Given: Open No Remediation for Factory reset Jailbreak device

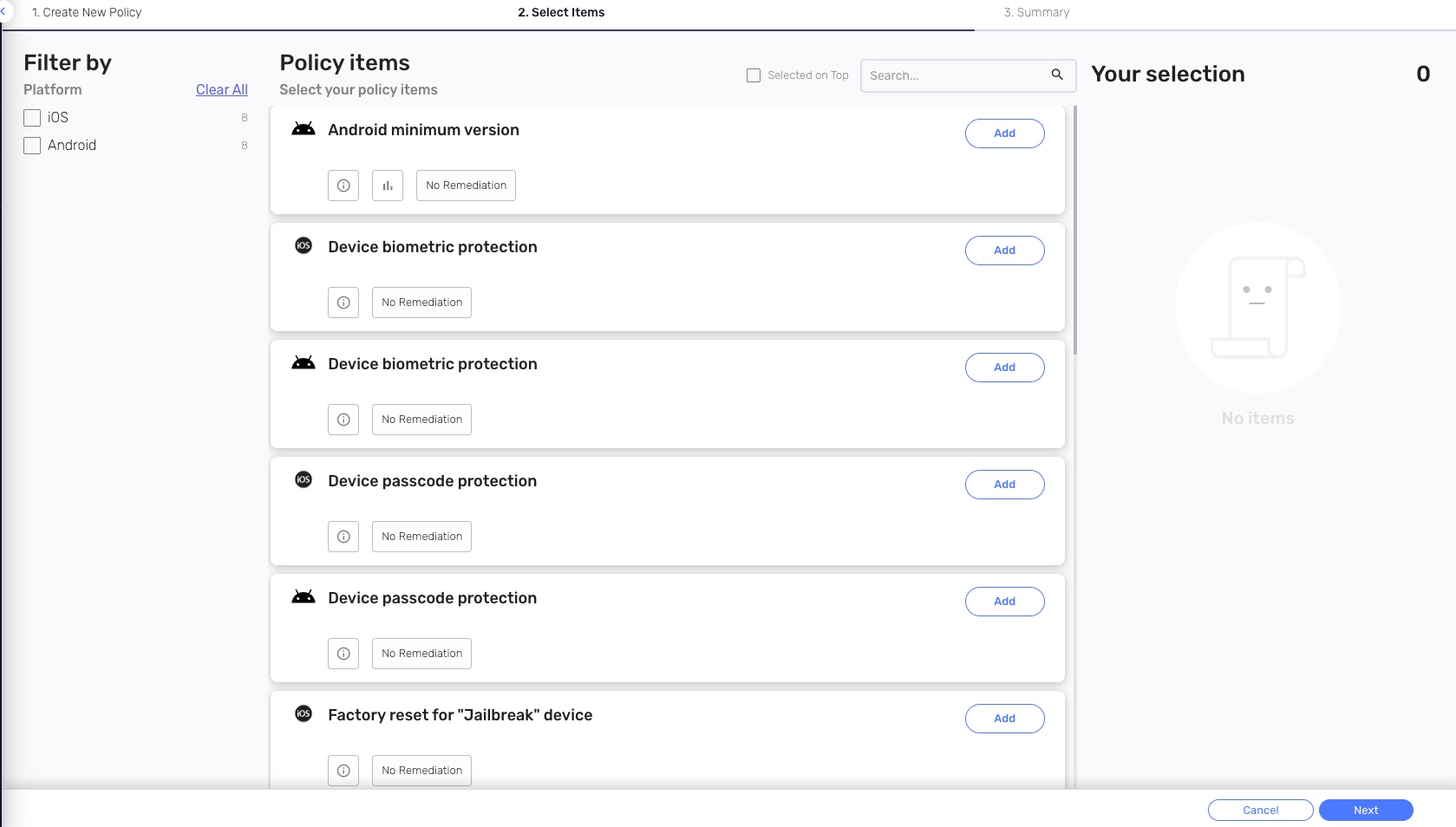Looking at the screenshot, I should click(421, 771).
